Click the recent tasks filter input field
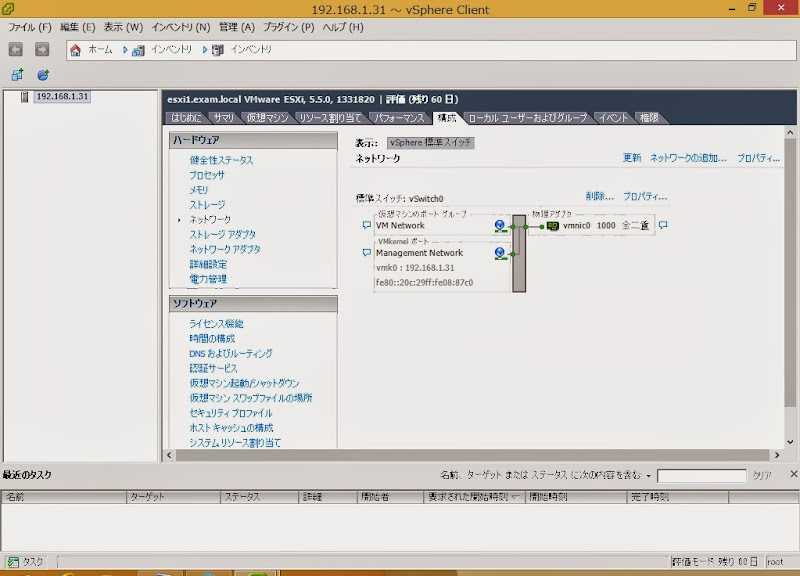 pos(702,476)
